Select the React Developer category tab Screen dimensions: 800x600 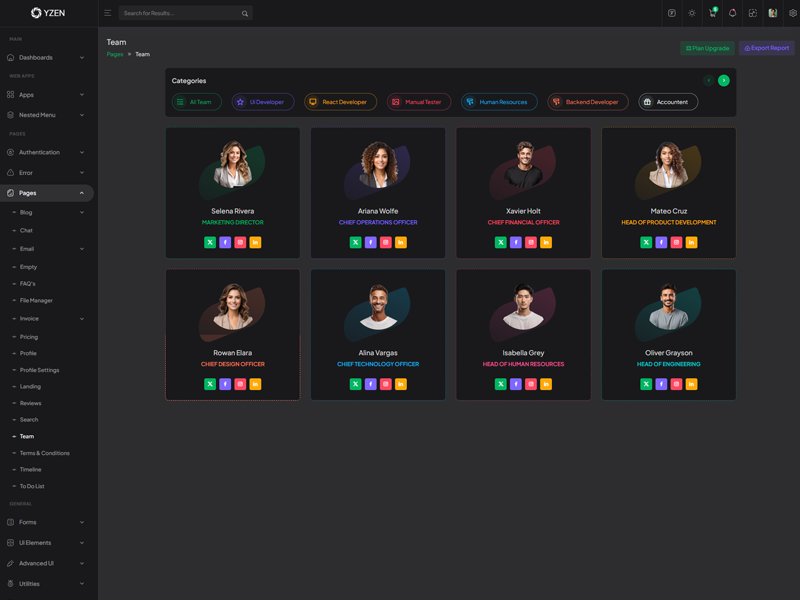point(340,102)
